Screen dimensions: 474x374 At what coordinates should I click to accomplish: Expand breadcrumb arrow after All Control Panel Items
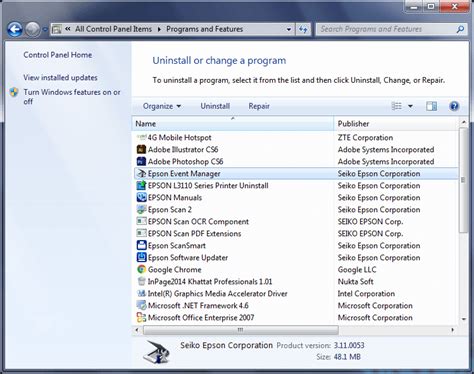tap(159, 29)
